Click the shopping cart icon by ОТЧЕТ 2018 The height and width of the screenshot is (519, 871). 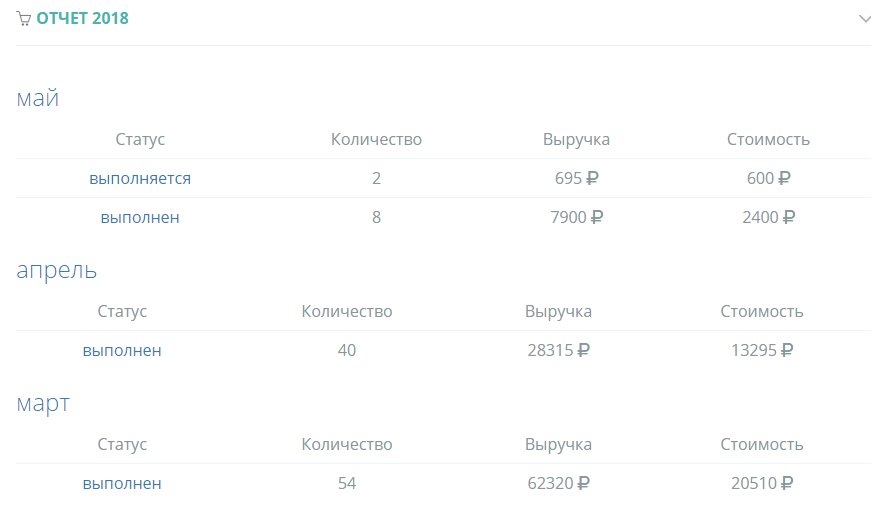[x=23, y=19]
